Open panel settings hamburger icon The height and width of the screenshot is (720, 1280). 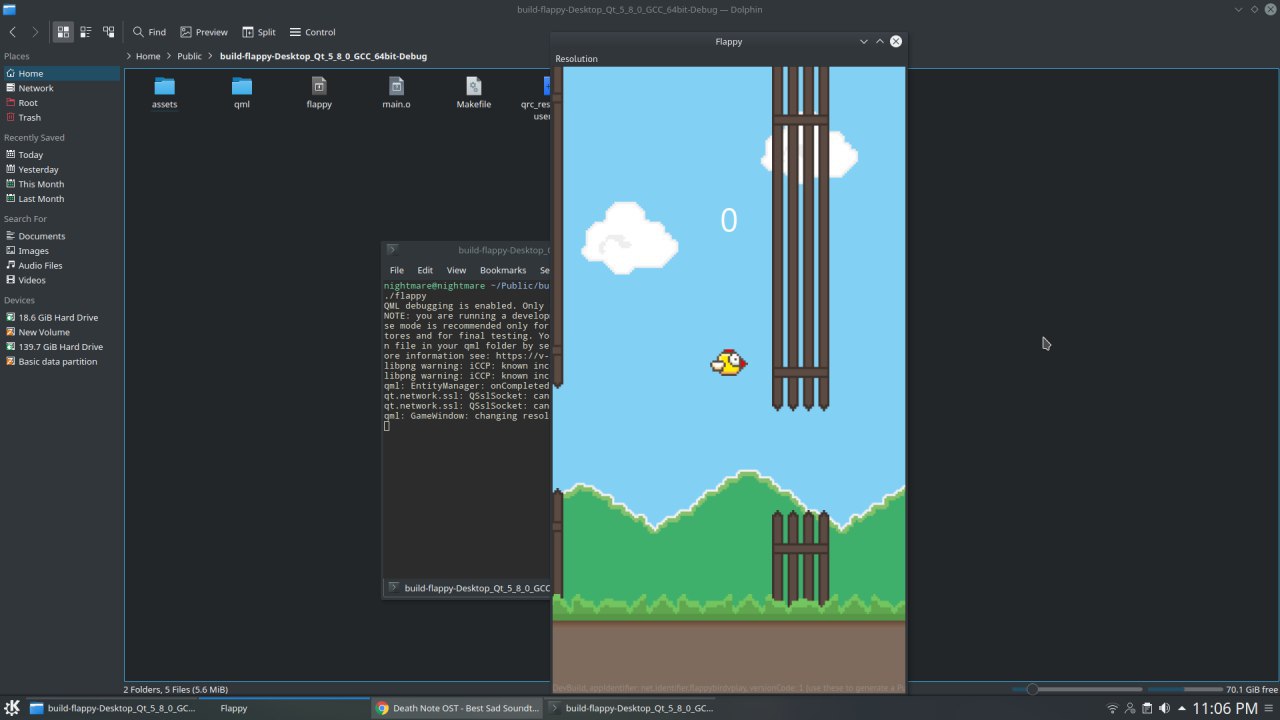coord(1270,708)
